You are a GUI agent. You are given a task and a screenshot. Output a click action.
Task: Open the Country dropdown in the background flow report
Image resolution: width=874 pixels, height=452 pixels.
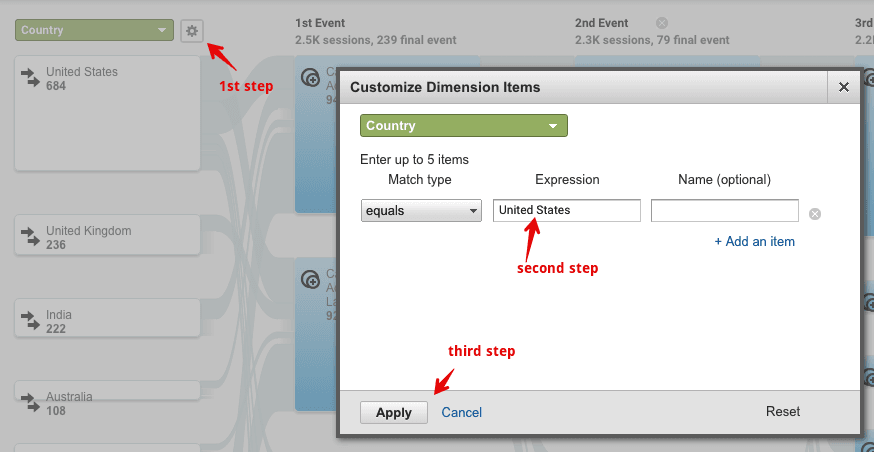[94, 30]
